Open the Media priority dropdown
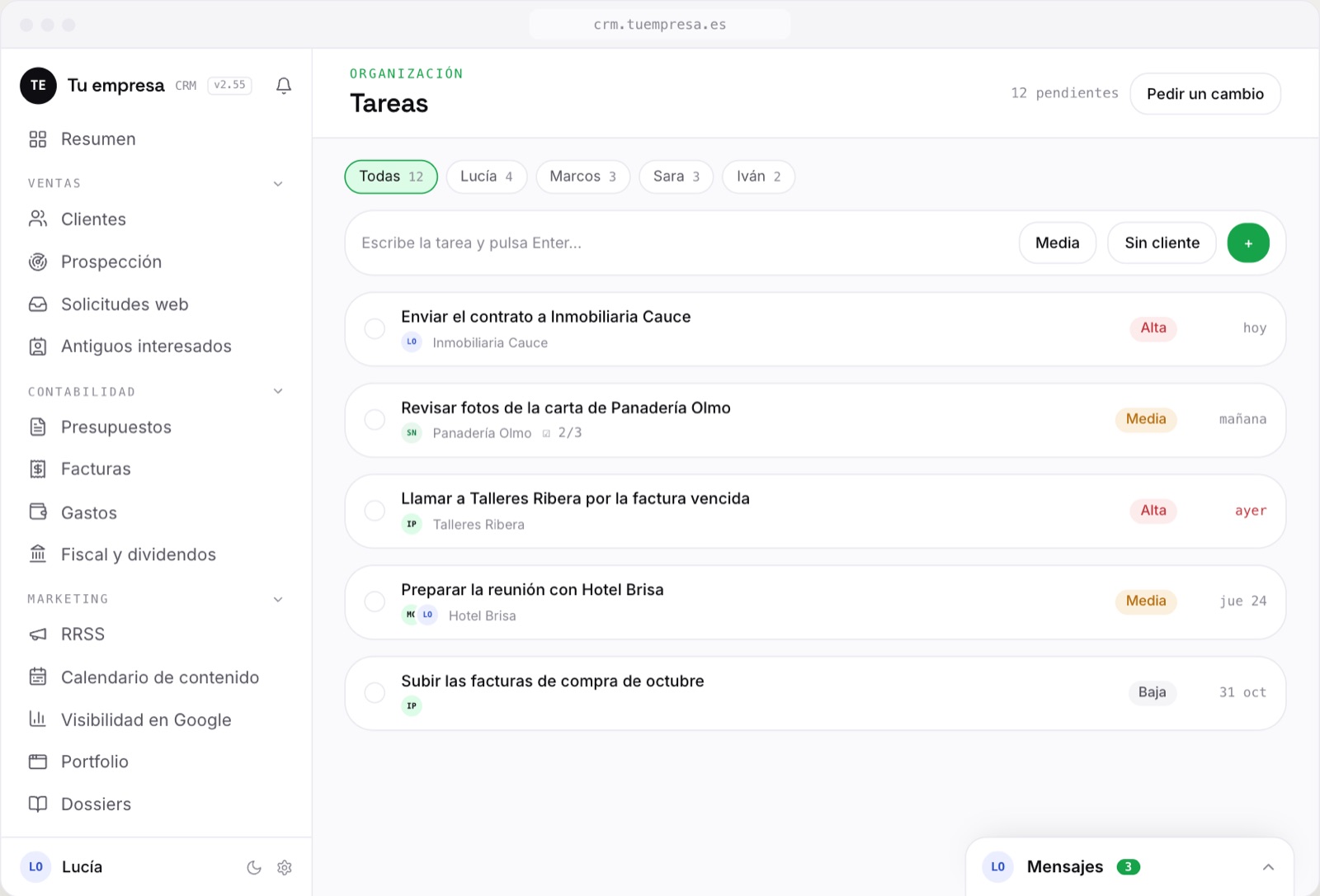1320x896 pixels. (x=1058, y=243)
